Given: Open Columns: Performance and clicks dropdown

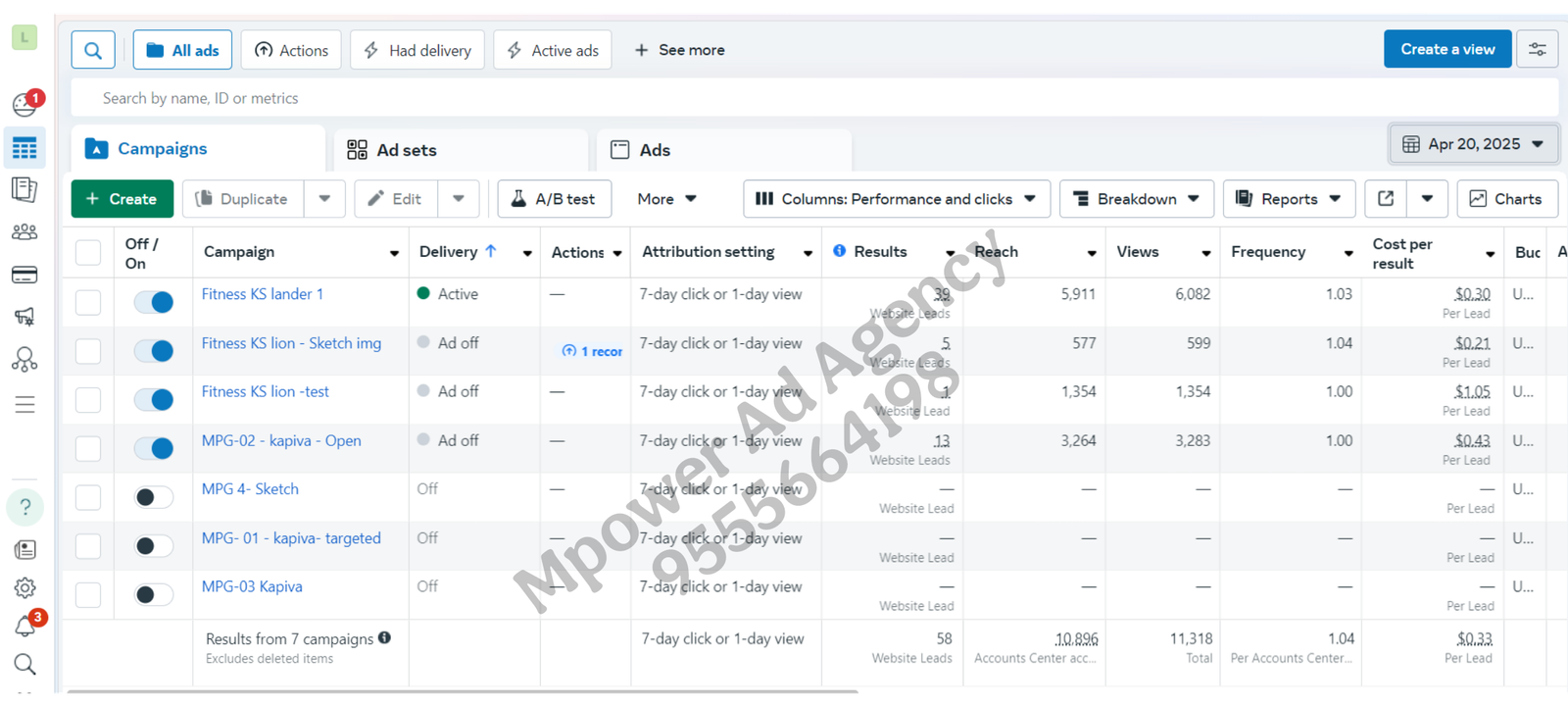Looking at the screenshot, I should (x=896, y=199).
